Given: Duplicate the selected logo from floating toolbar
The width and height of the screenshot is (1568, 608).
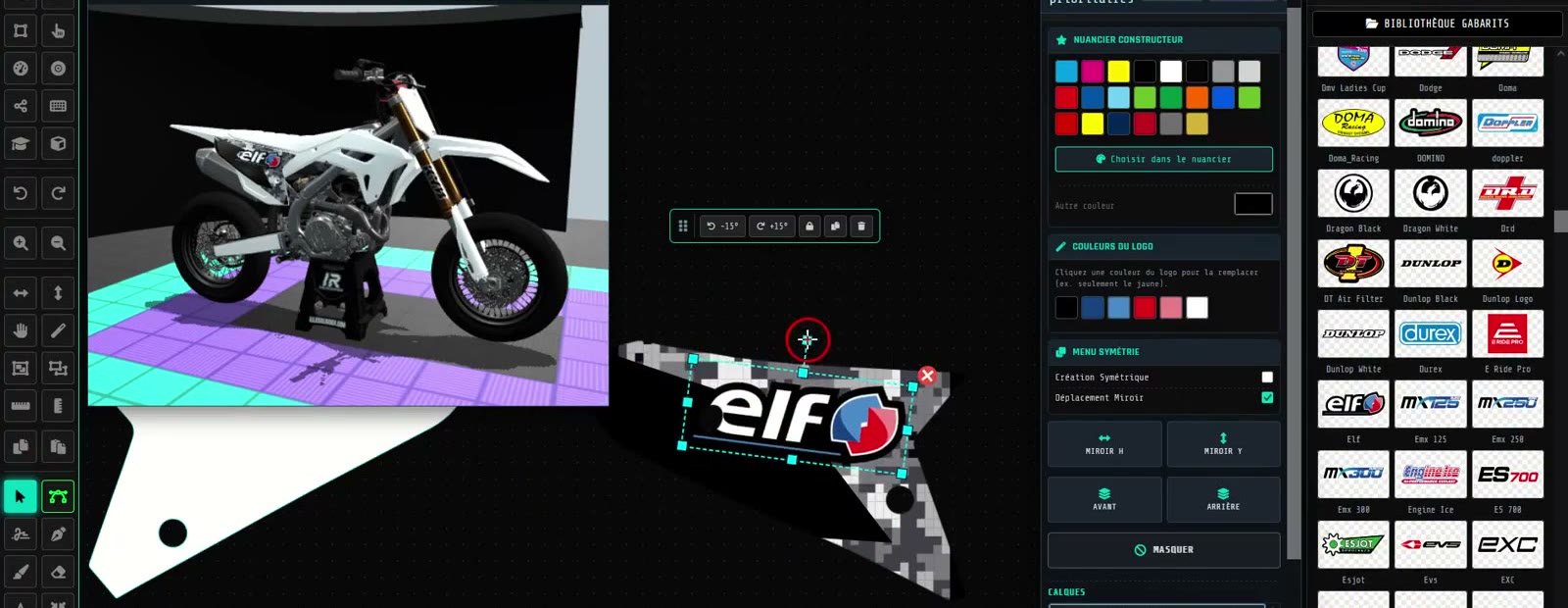Looking at the screenshot, I should [835, 226].
